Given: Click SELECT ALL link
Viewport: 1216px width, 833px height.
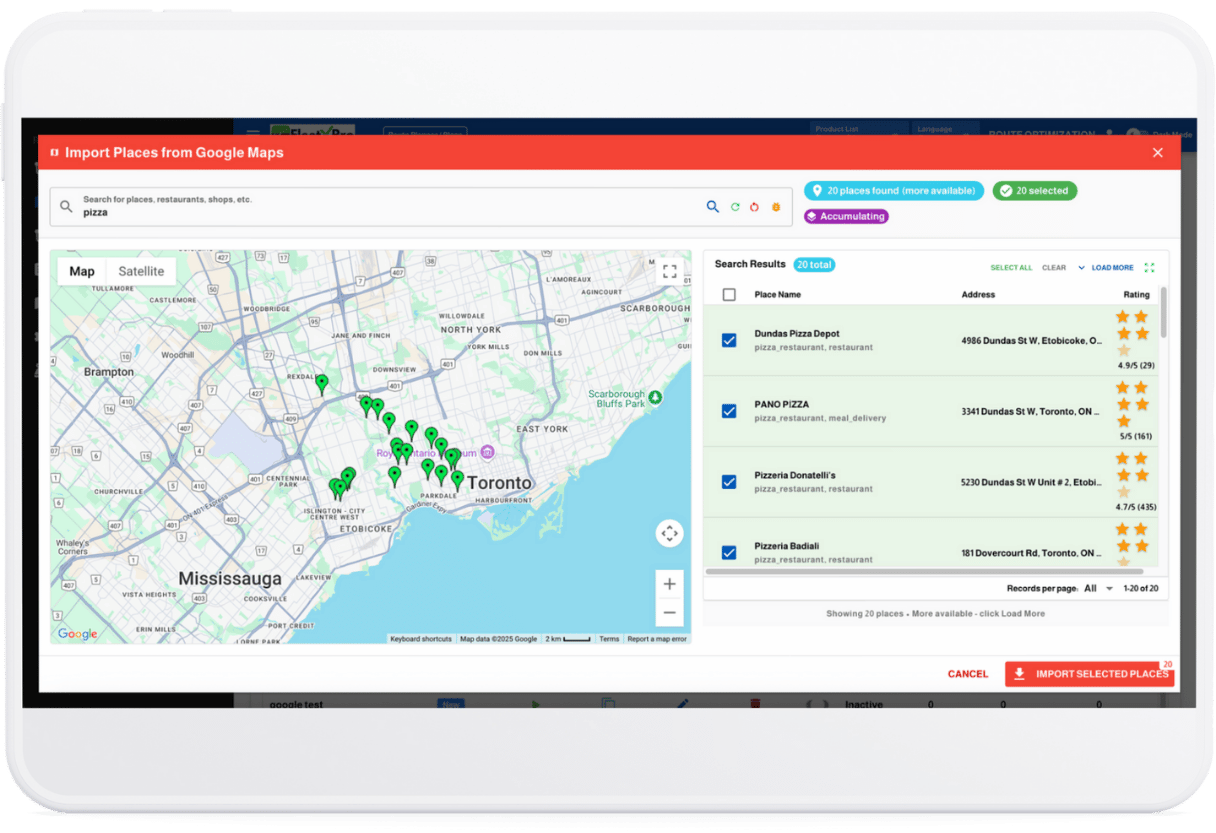Looking at the screenshot, I should 1011,268.
